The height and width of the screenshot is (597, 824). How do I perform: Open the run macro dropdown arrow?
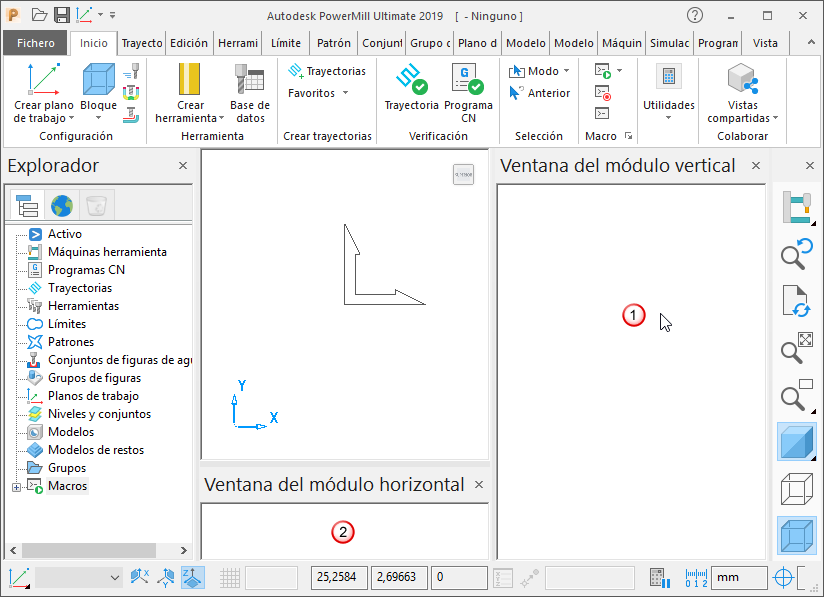point(620,70)
